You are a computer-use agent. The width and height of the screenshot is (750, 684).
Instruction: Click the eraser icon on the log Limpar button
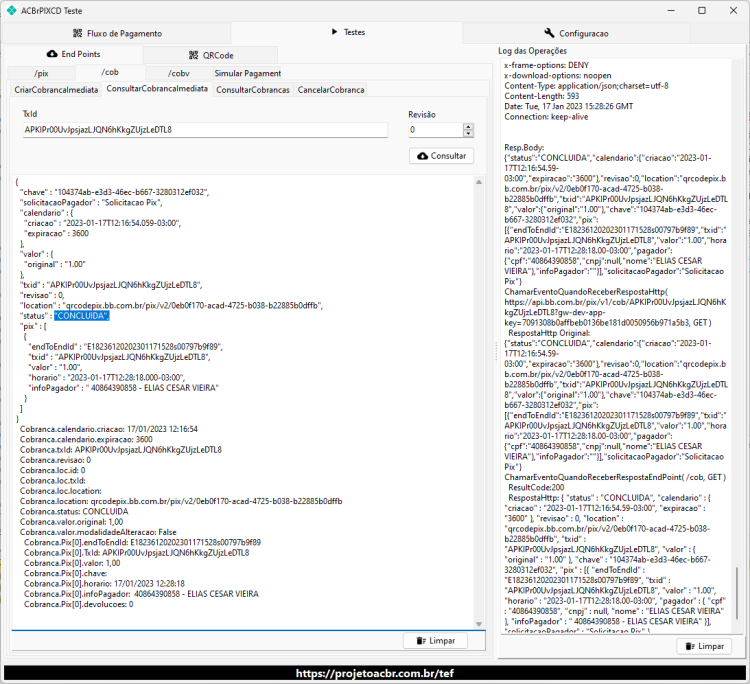690,646
